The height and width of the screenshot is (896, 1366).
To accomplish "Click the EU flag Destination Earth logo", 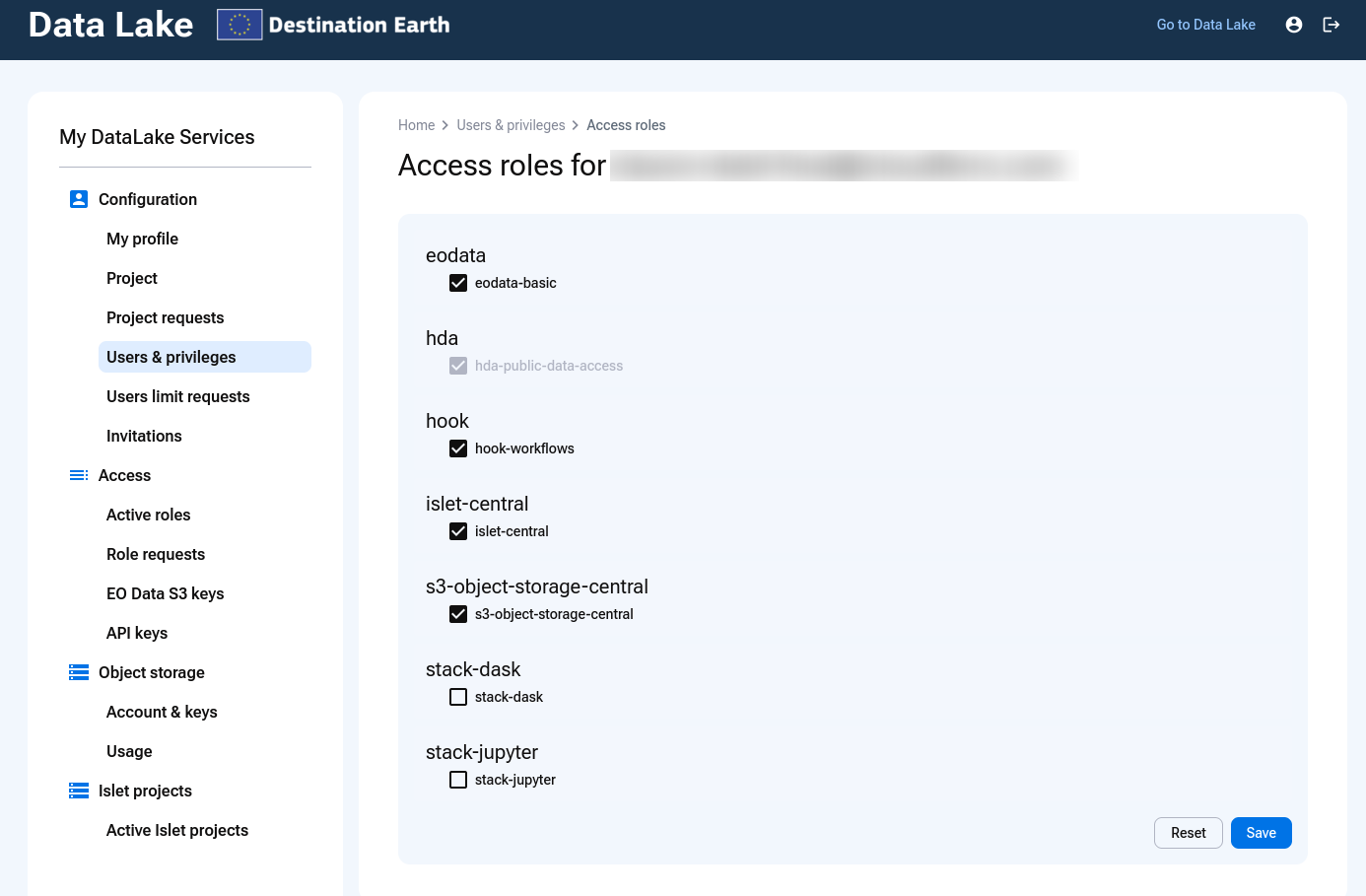I will click(x=334, y=25).
